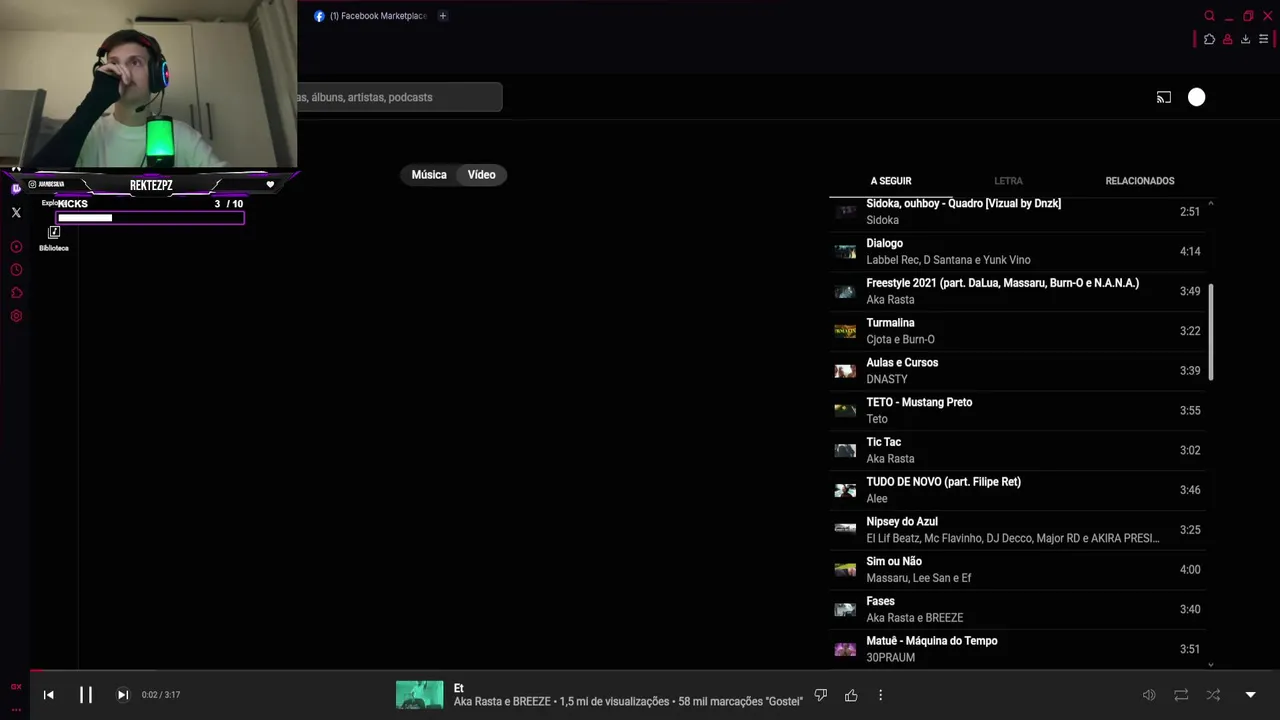
Task: Switch to Facebook Marketplace browser tab
Action: [372, 16]
